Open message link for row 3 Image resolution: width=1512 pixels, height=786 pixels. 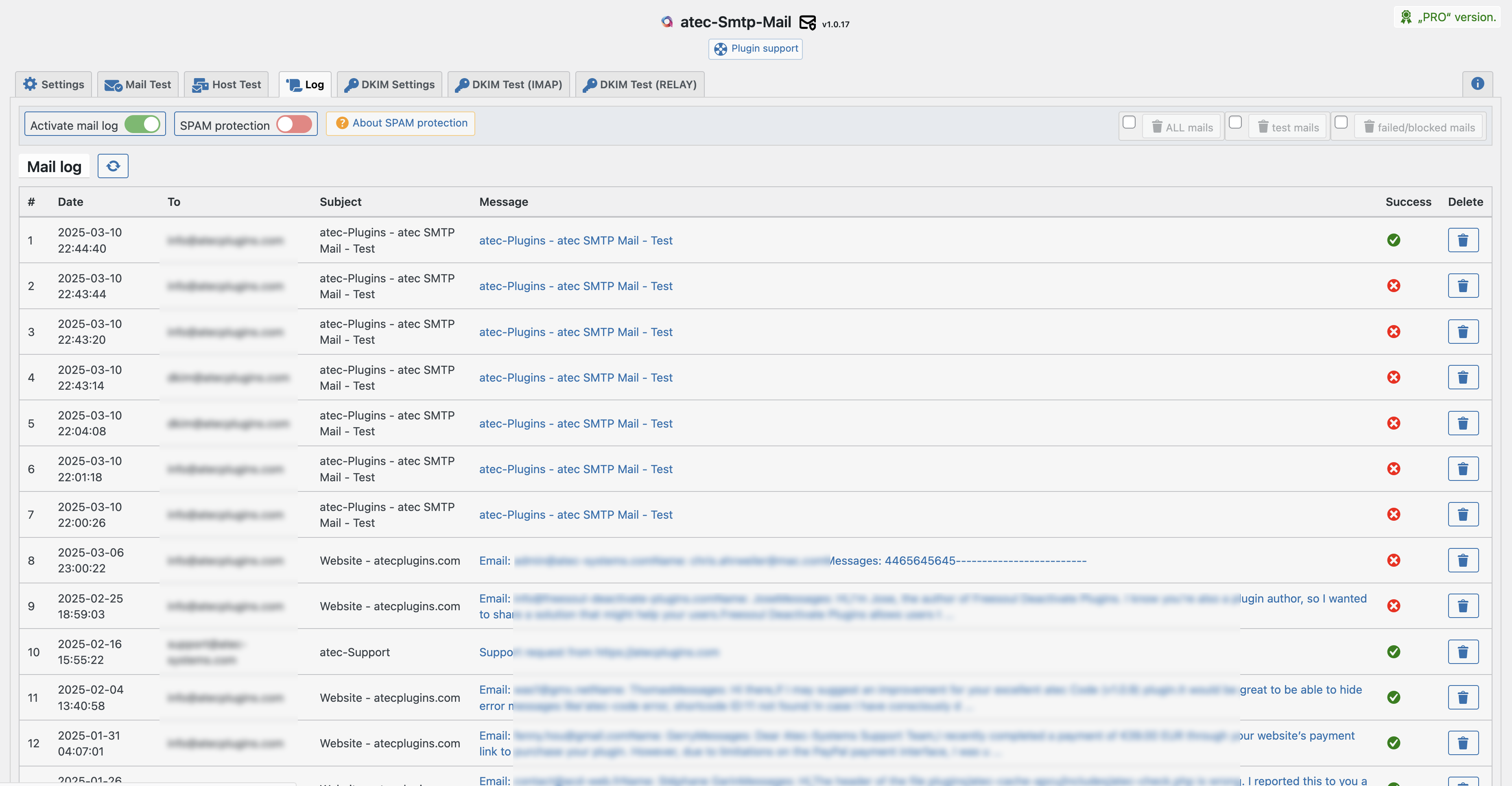tap(575, 332)
